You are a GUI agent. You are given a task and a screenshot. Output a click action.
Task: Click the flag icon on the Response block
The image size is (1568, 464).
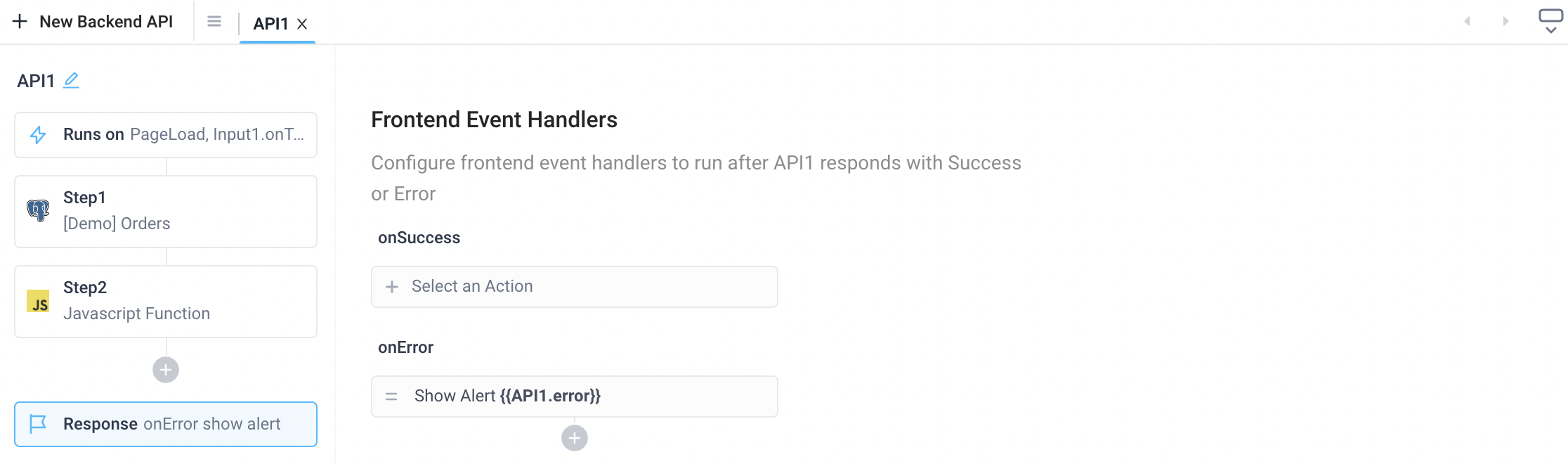click(x=38, y=423)
